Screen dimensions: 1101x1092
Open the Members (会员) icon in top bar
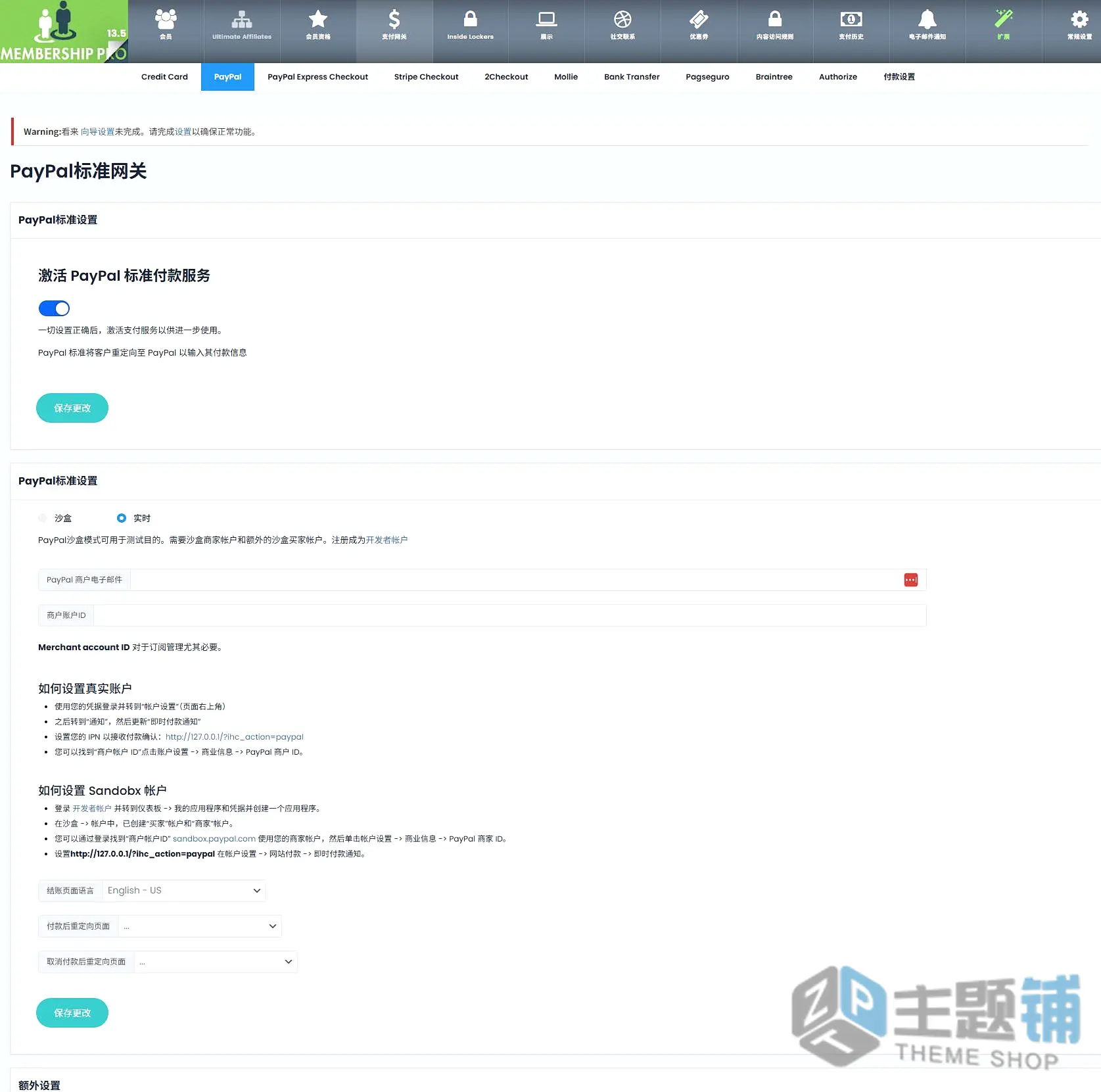pyautogui.click(x=166, y=25)
